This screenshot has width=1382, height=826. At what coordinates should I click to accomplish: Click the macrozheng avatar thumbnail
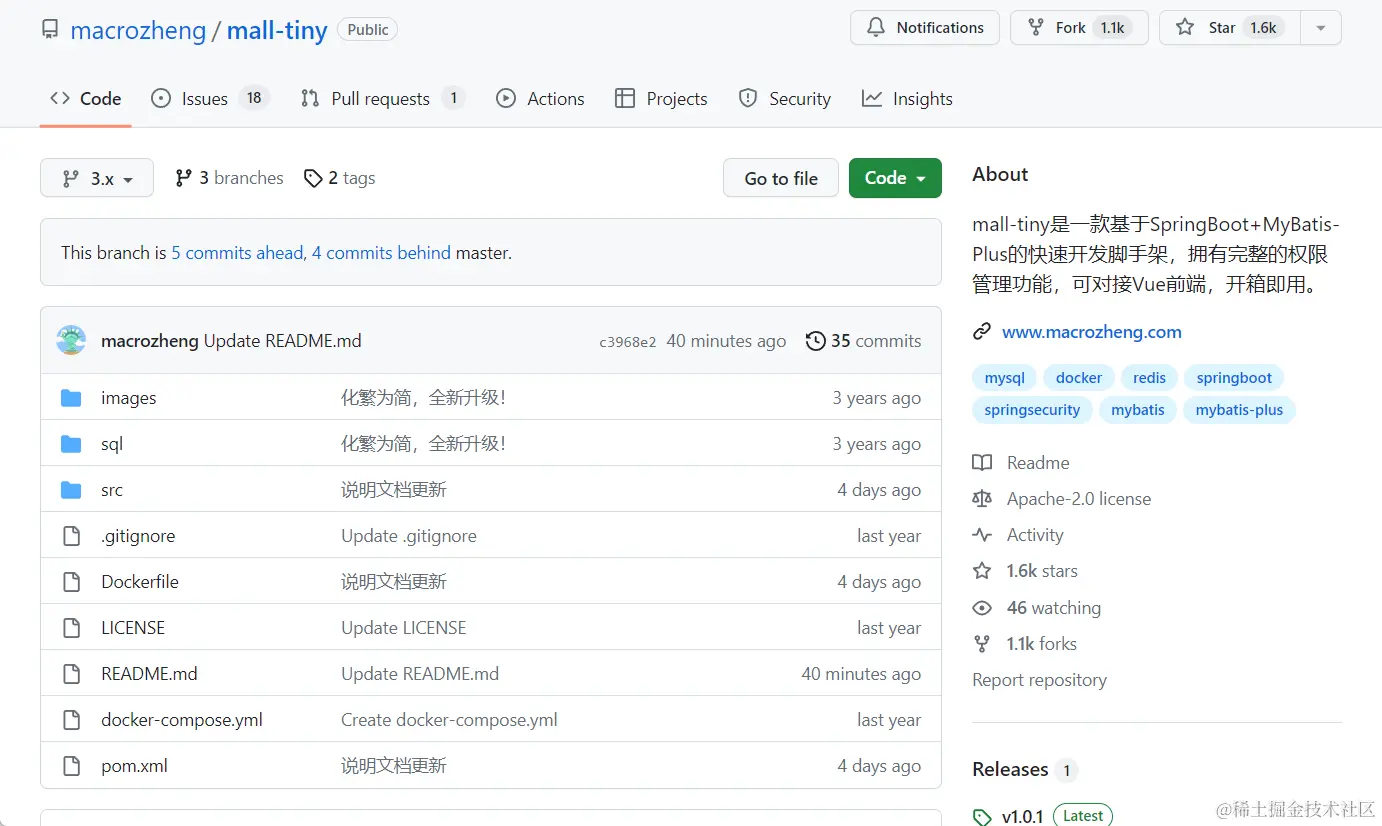pos(71,340)
